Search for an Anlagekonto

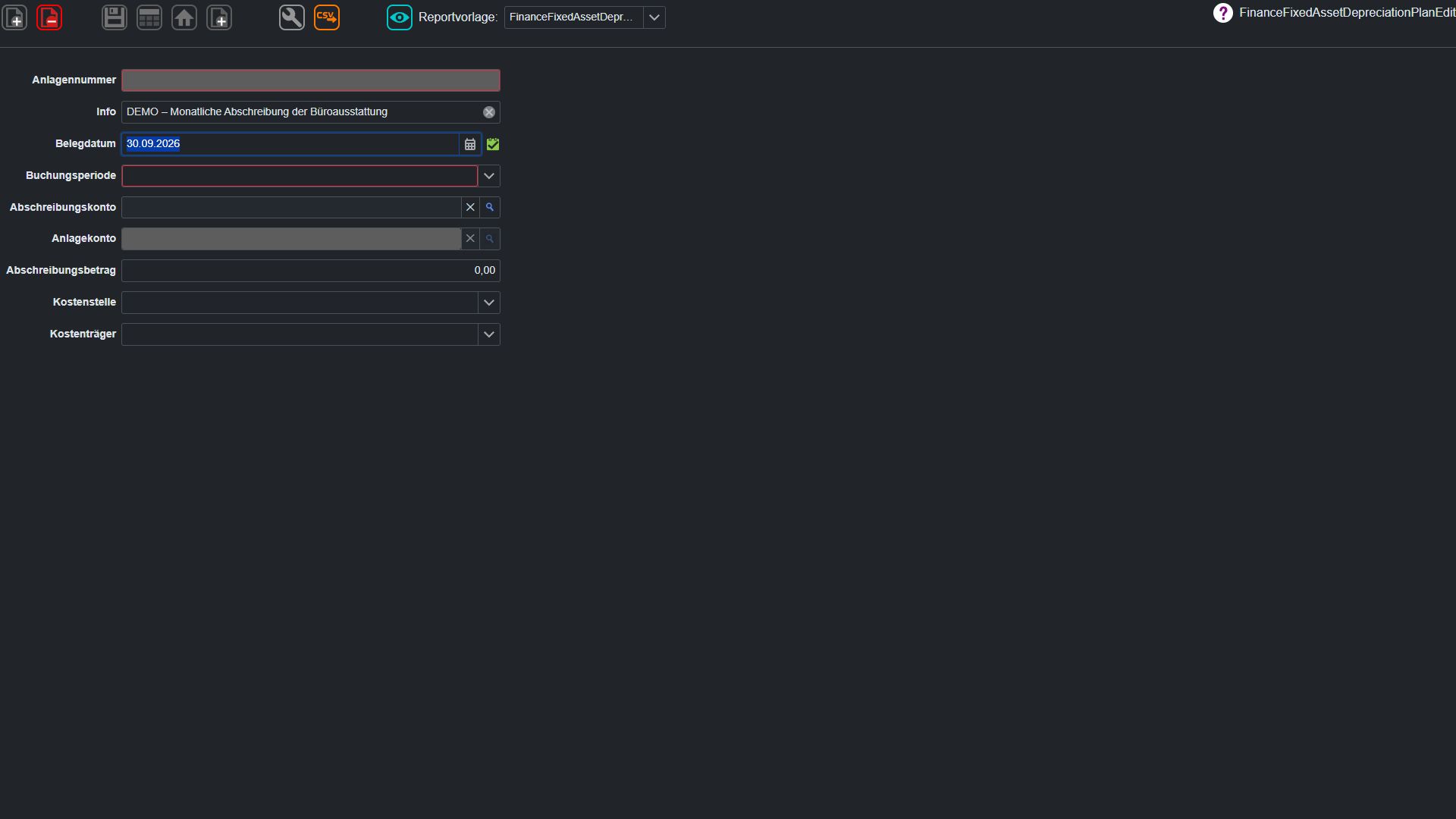pos(490,239)
